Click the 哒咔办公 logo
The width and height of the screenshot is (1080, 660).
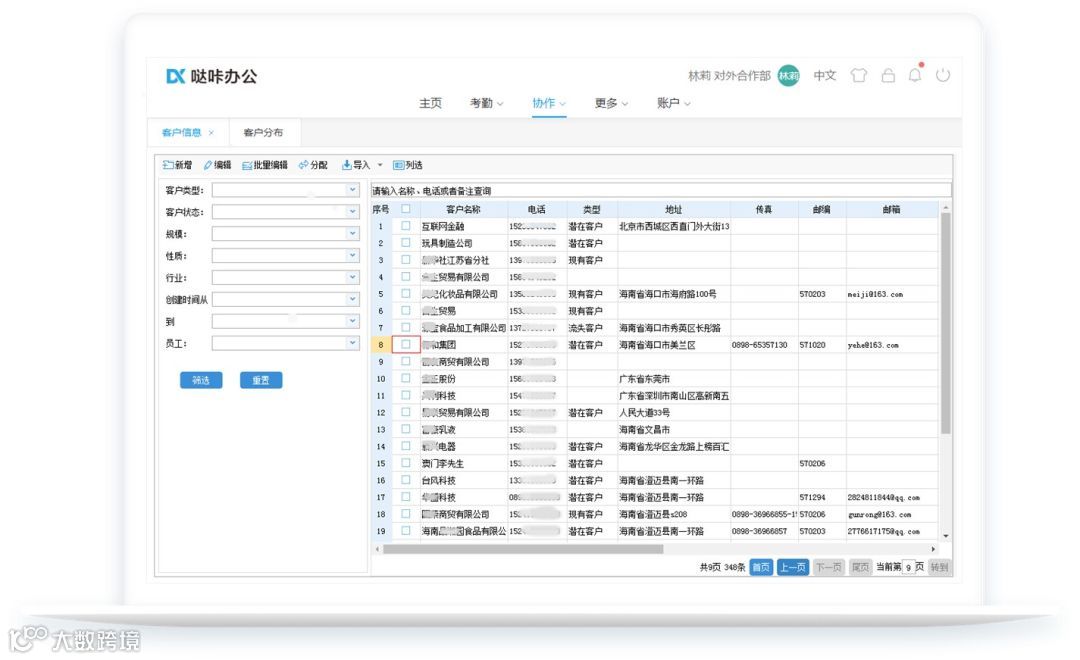click(212, 76)
